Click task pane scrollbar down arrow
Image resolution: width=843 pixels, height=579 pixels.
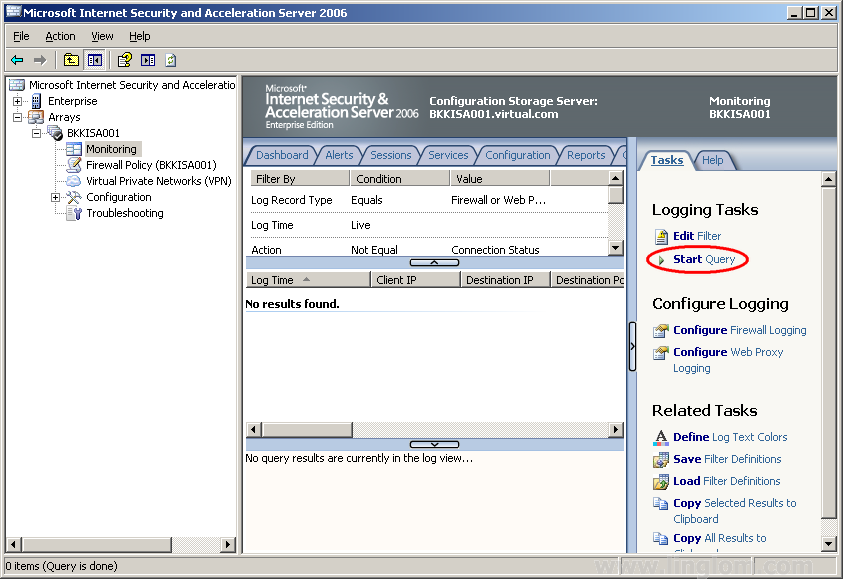828,544
